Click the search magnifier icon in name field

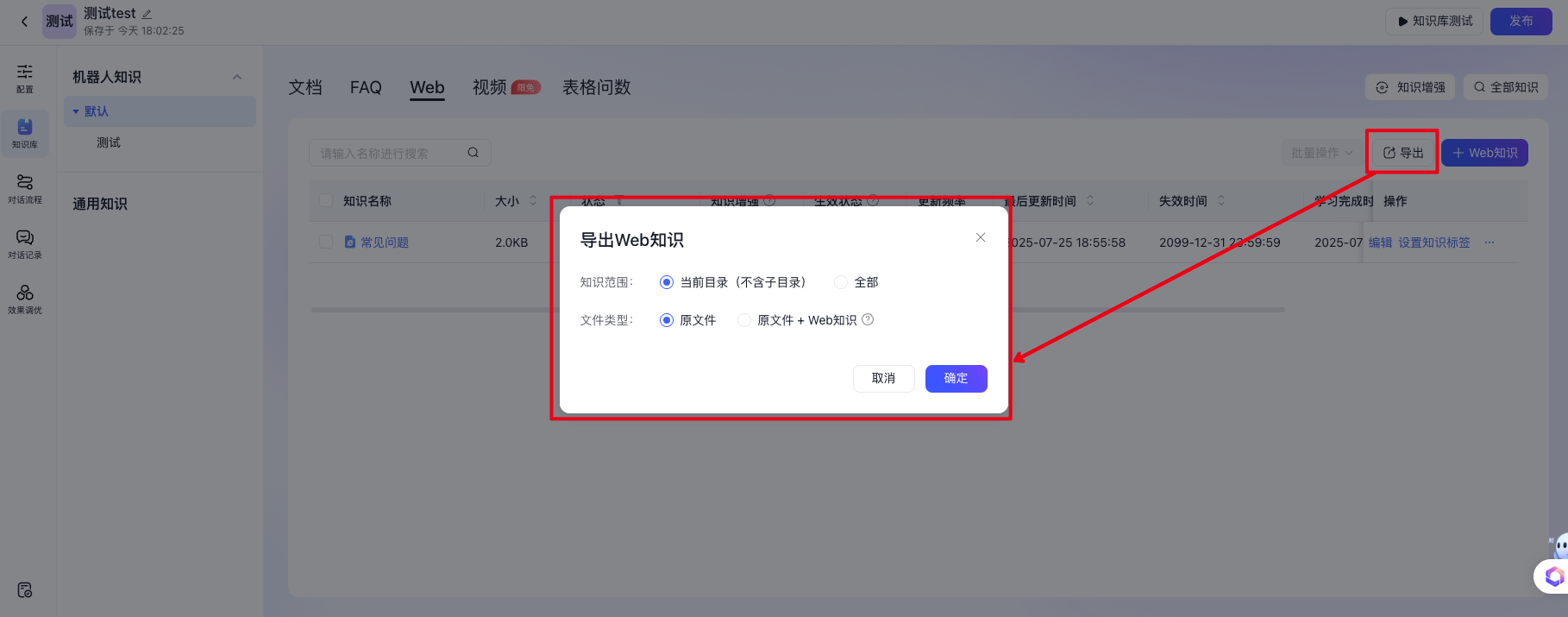coord(473,153)
